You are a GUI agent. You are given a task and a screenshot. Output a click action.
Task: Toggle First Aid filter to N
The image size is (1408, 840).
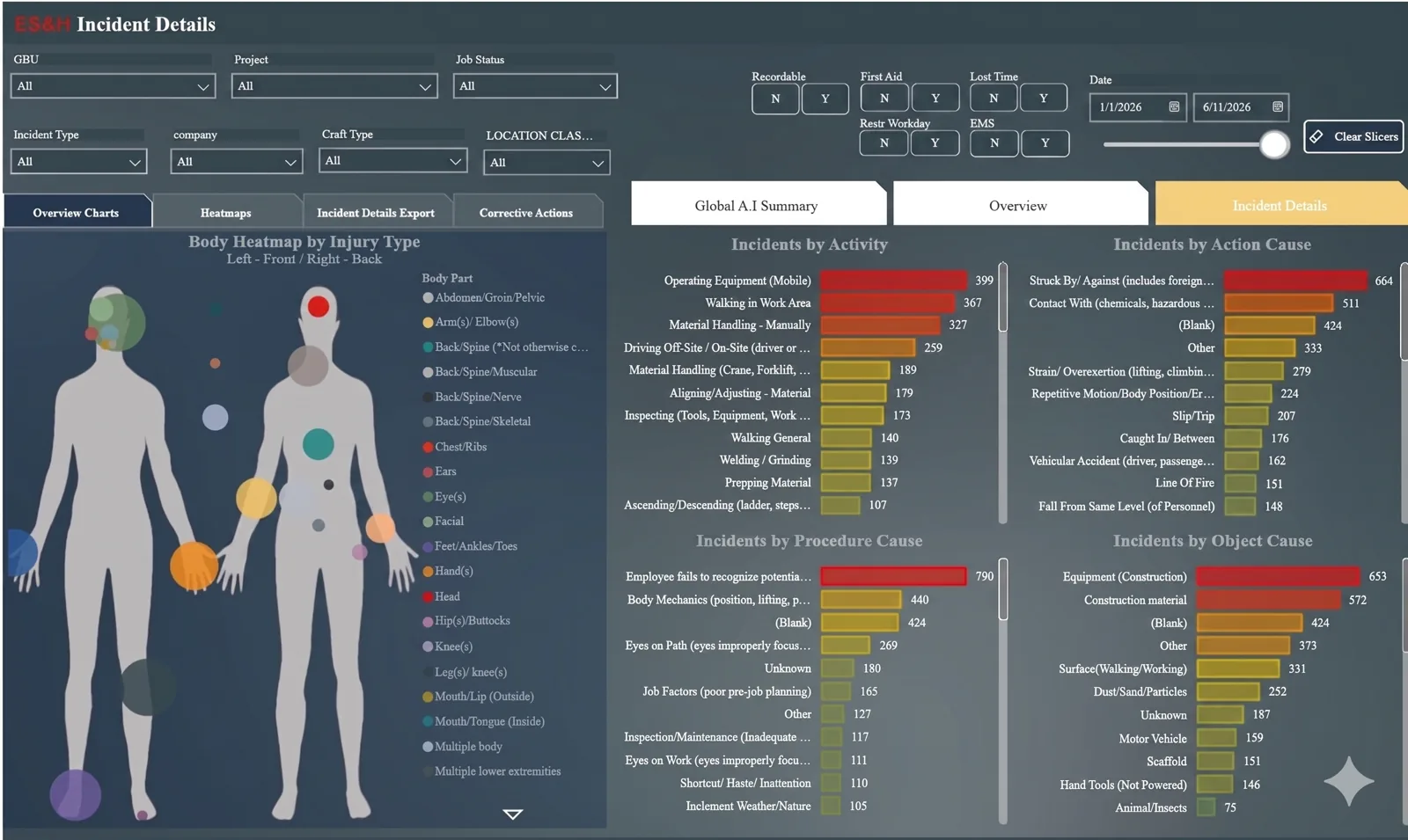[x=884, y=98]
